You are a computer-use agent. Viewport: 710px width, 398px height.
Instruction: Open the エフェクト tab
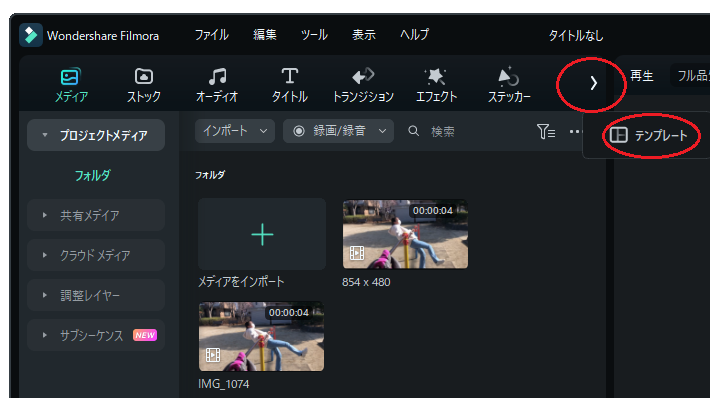coord(436,85)
